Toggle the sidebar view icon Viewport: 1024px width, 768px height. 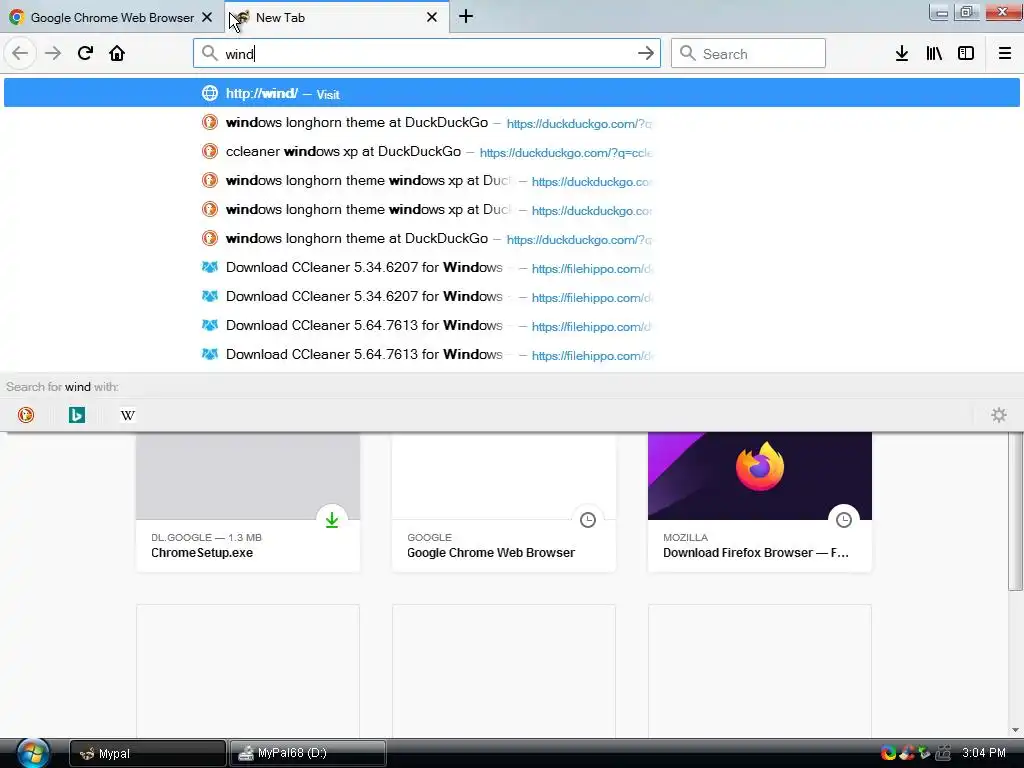(x=966, y=54)
